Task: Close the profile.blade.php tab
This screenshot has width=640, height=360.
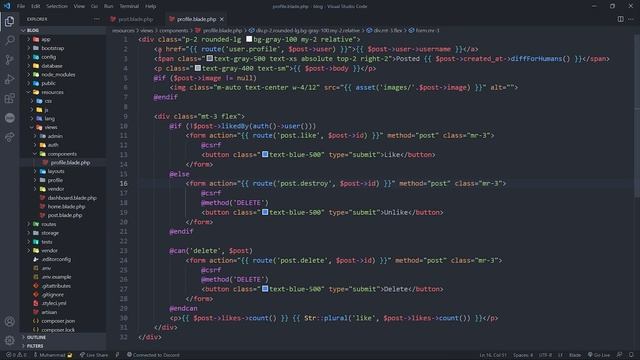Action: [222, 19]
